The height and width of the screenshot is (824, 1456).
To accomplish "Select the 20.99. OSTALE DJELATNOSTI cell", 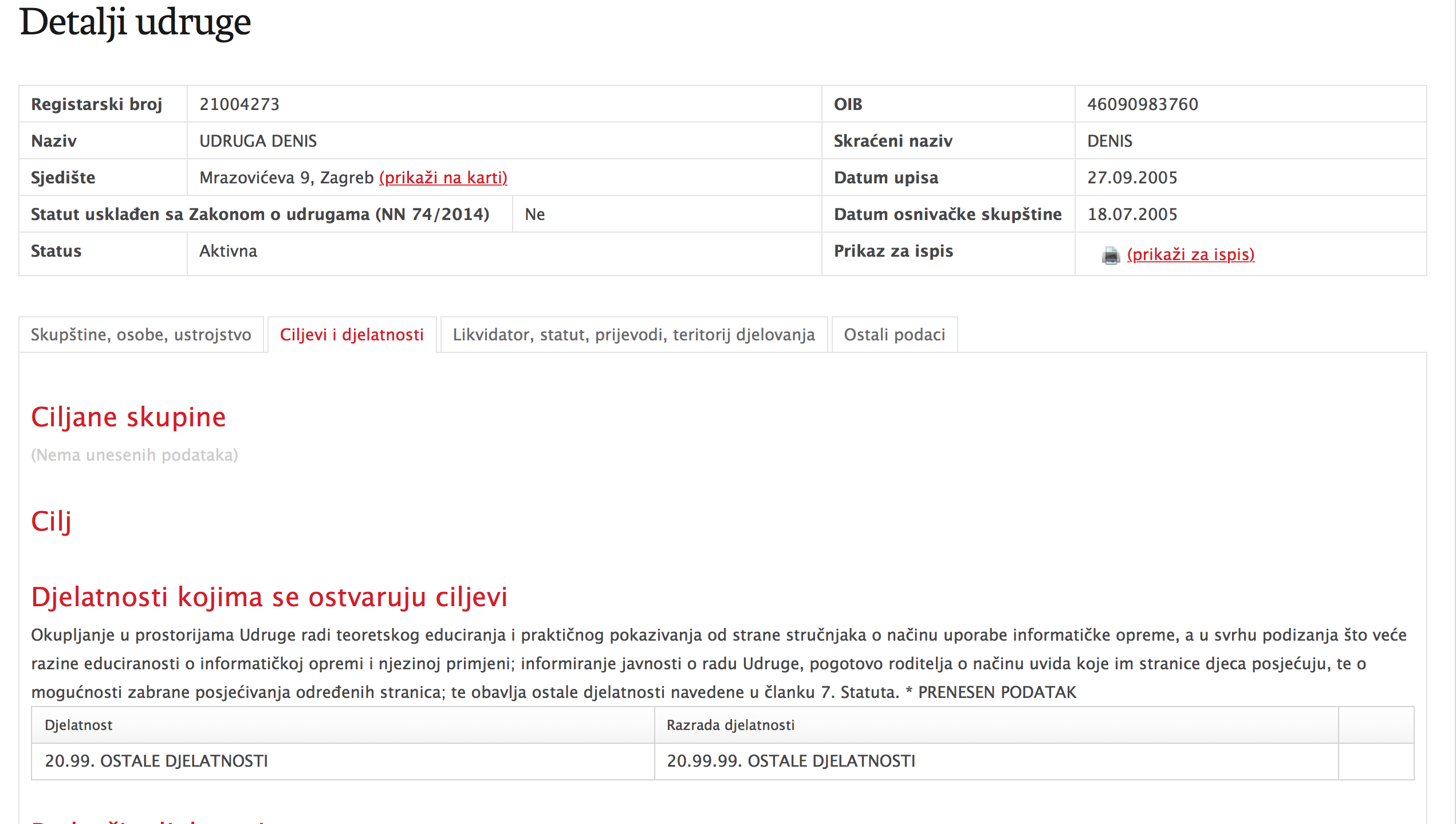I will point(156,761).
